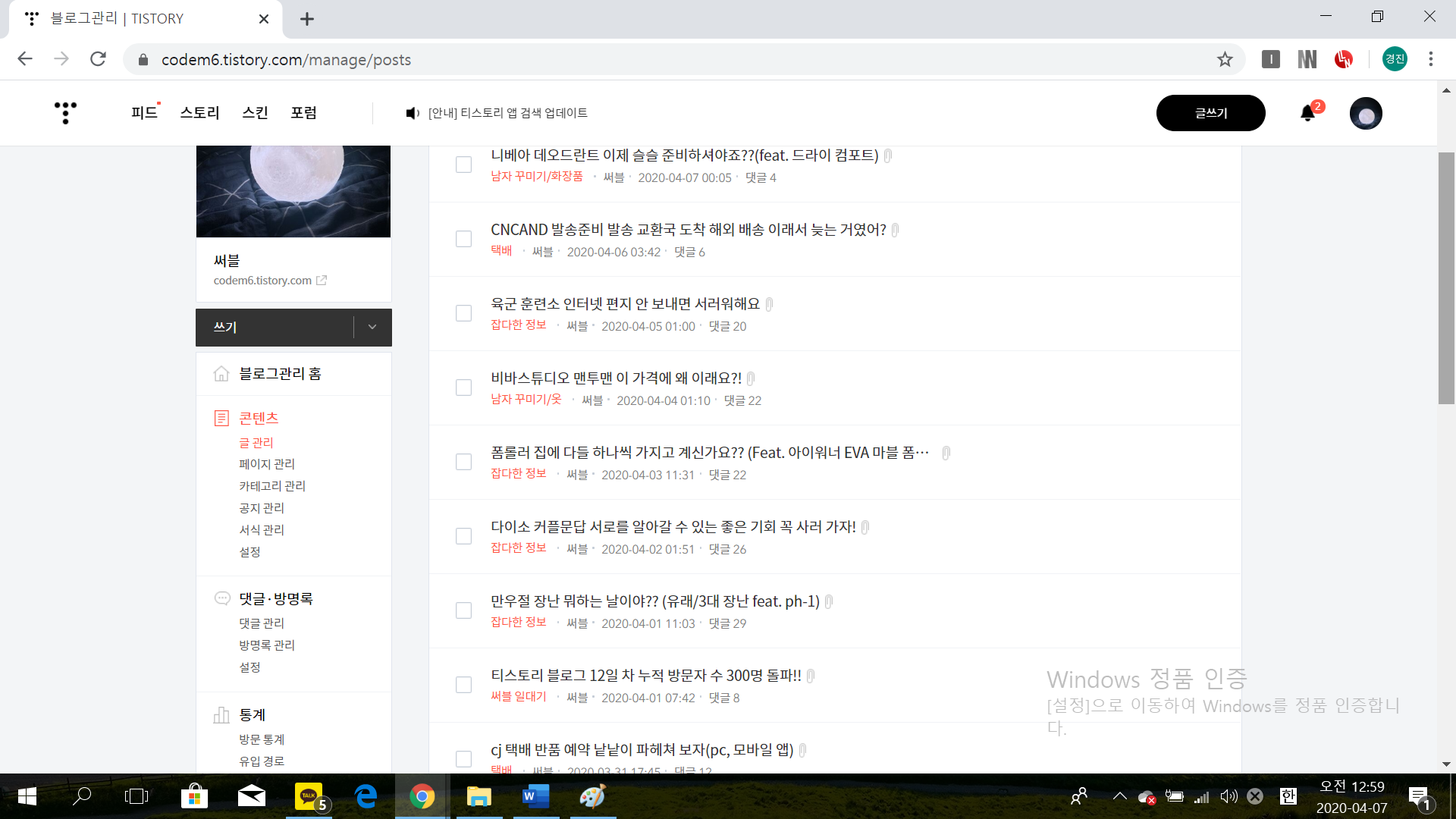Open the notification bell icon

click(x=1307, y=113)
